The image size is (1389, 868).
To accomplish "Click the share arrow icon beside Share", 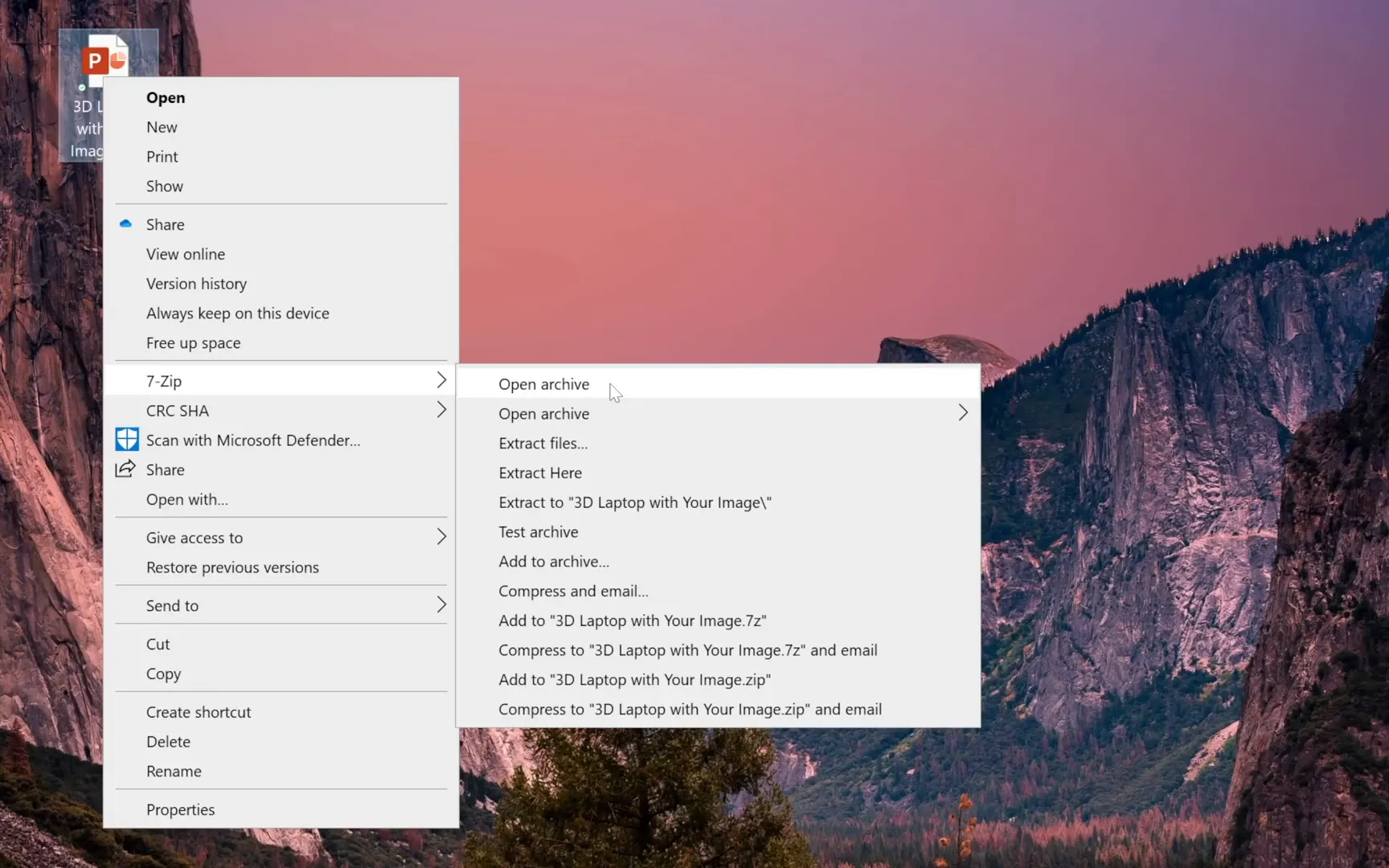I will [125, 469].
